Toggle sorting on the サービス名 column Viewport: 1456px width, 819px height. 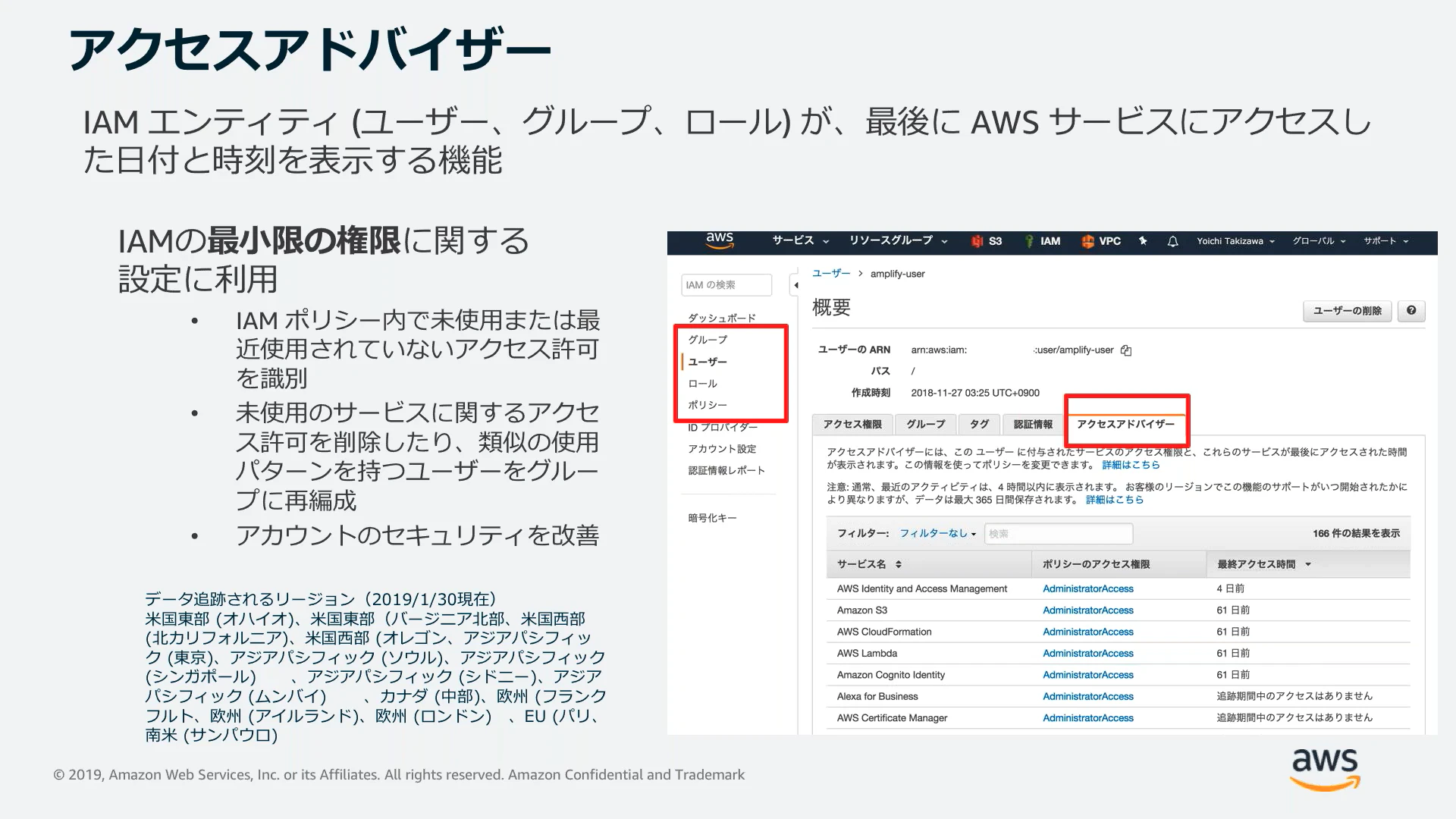[x=897, y=564]
